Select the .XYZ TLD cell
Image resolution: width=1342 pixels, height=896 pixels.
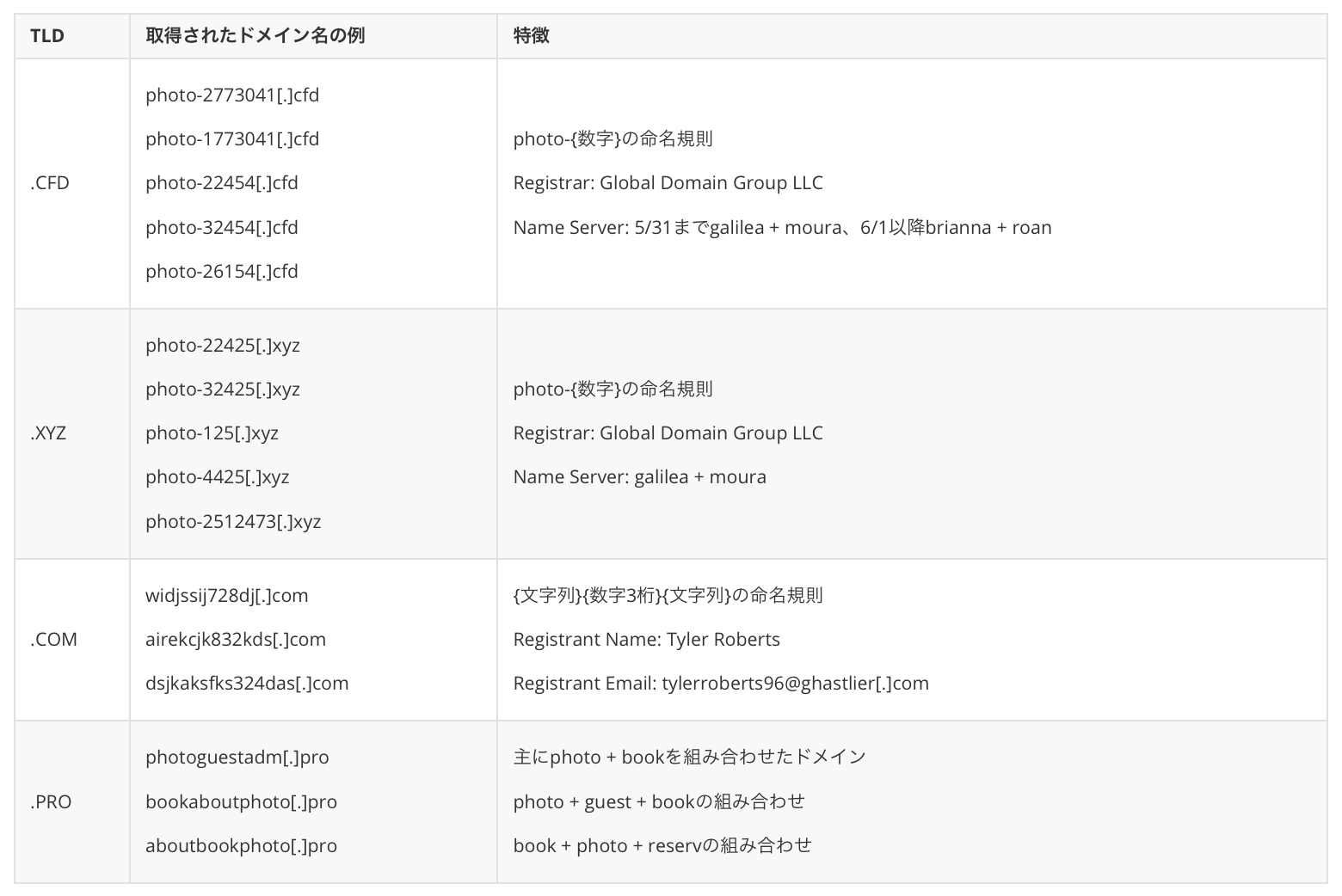coord(72,433)
